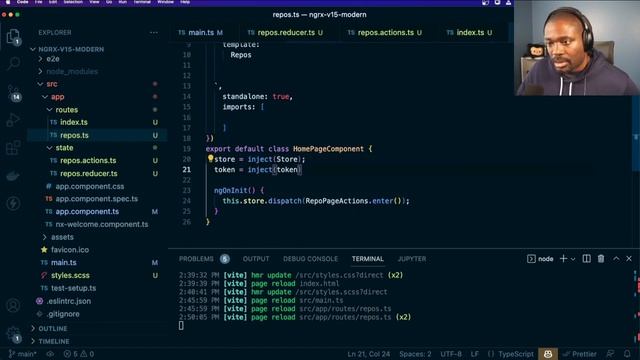Open the Extensions view

[x=13, y=148]
